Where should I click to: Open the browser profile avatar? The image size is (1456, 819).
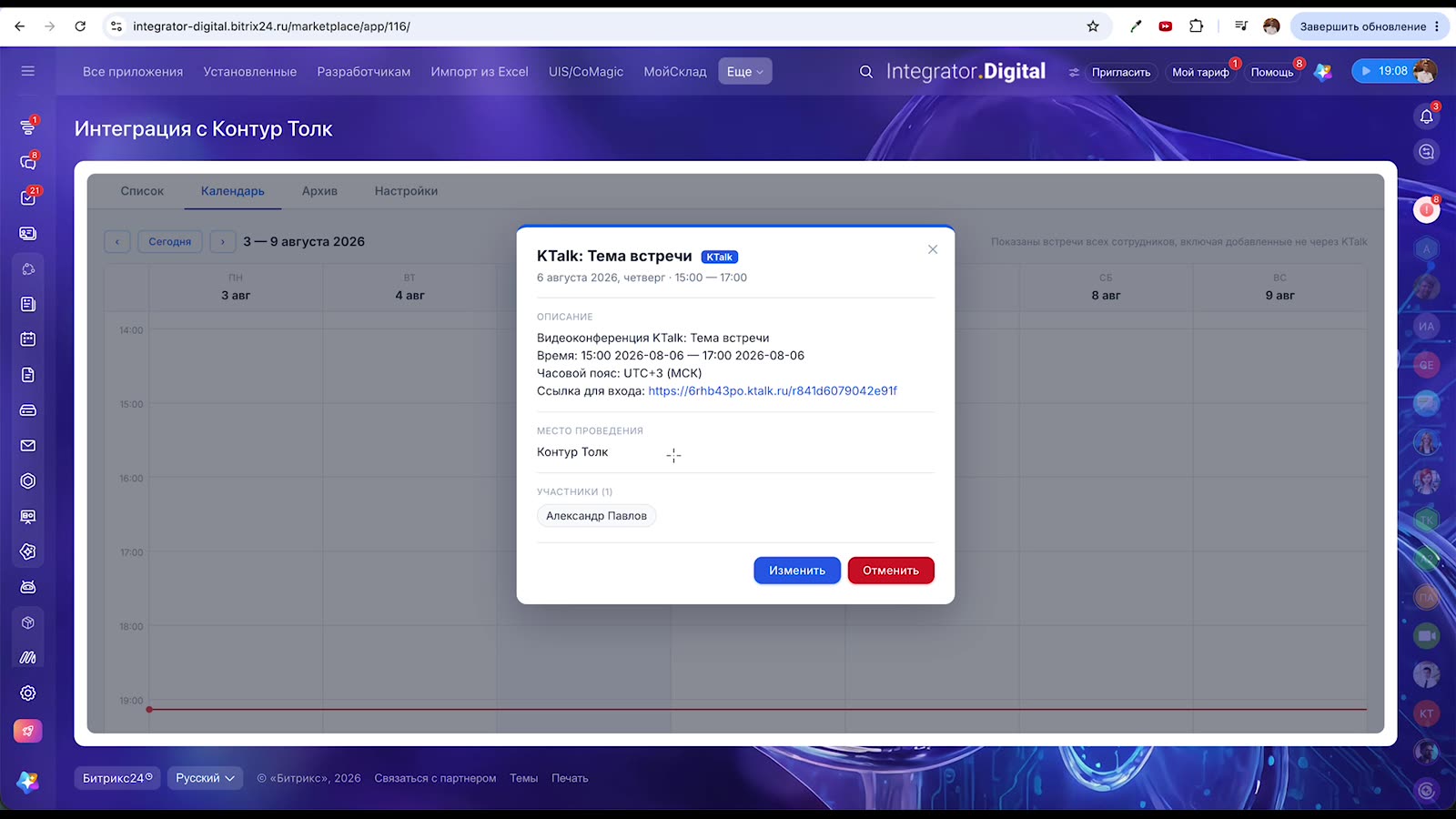pos(1271,26)
